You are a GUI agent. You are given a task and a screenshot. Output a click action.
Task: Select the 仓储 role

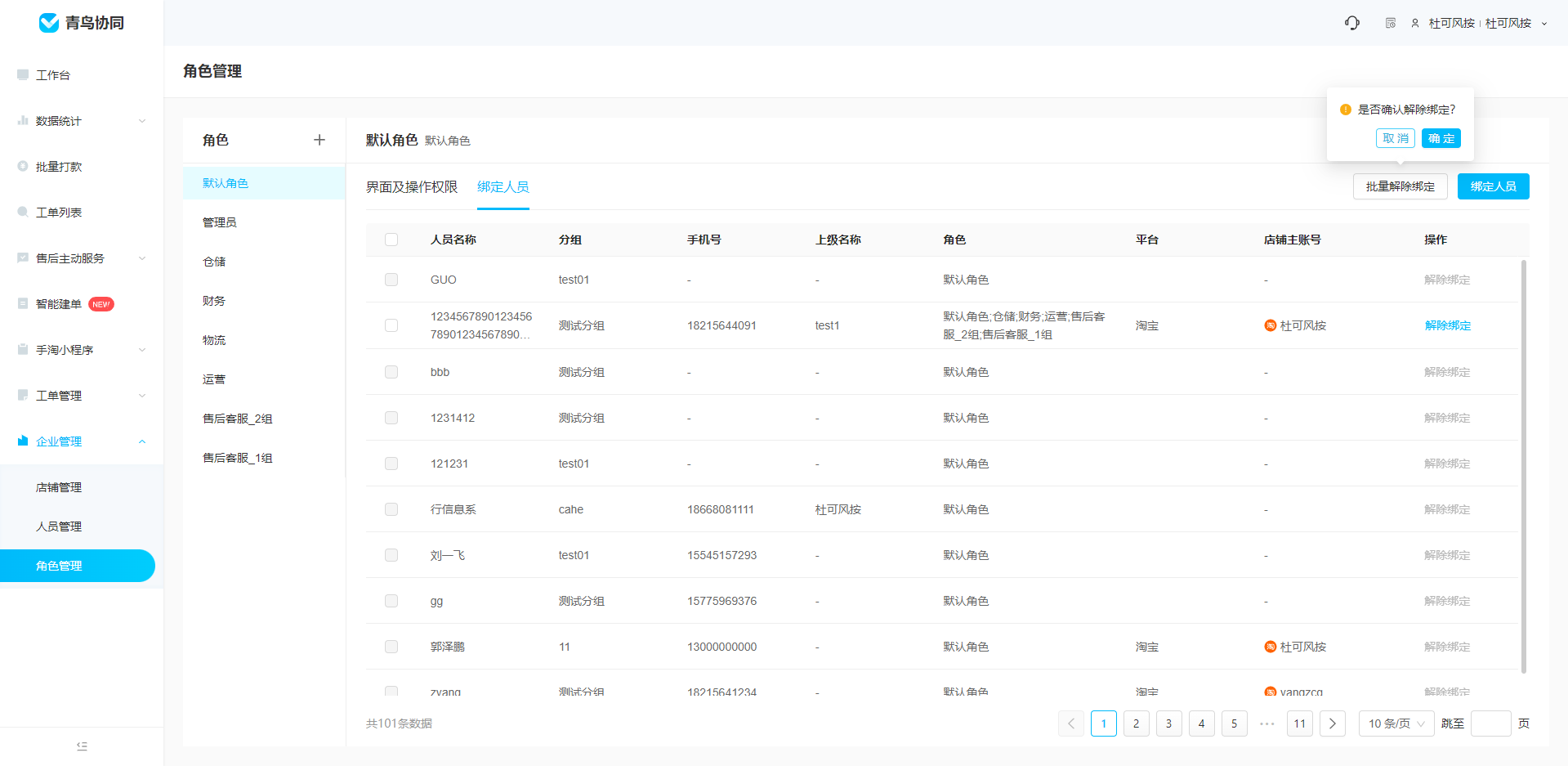click(x=264, y=262)
